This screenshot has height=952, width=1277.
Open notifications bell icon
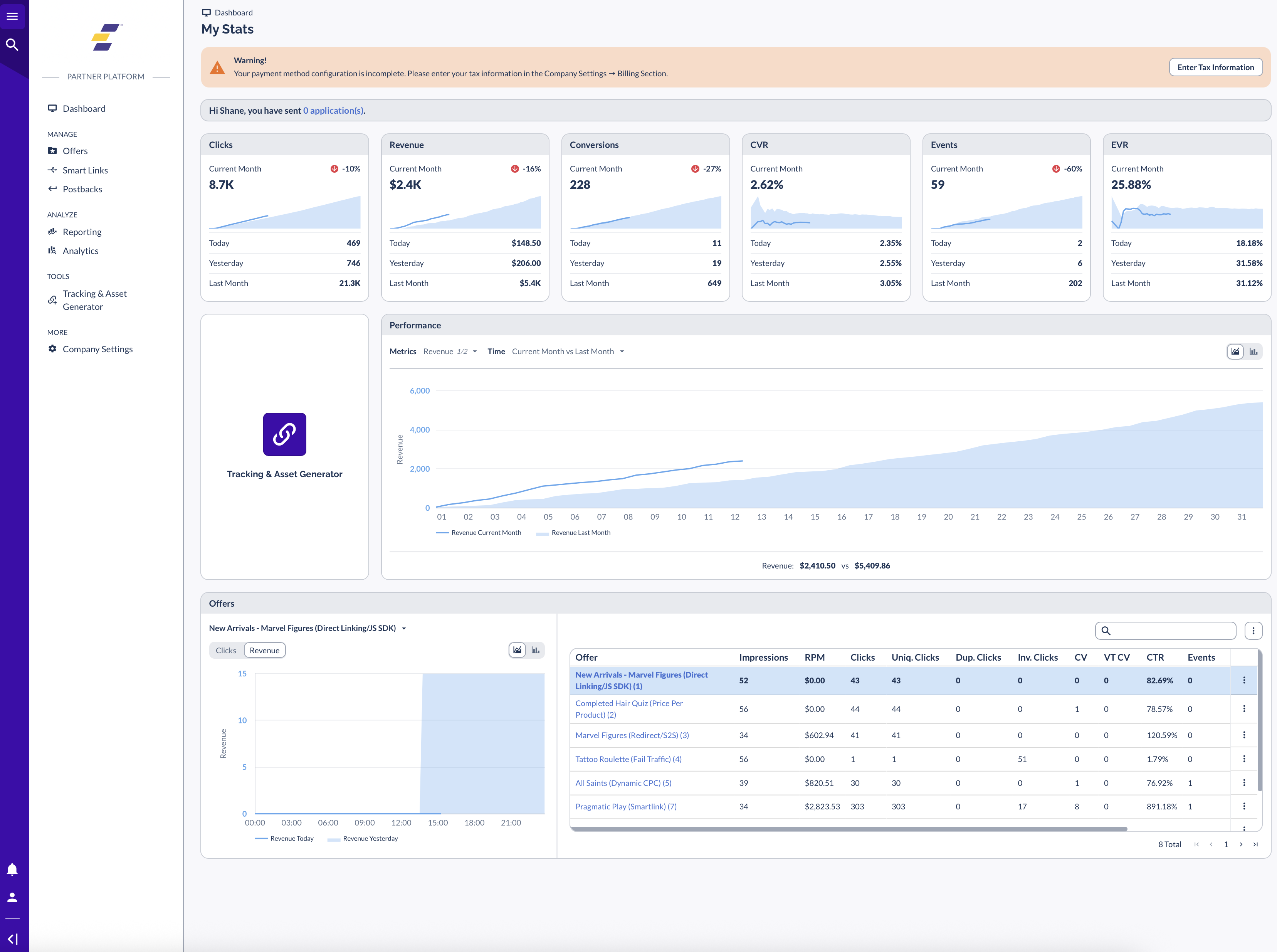12,870
